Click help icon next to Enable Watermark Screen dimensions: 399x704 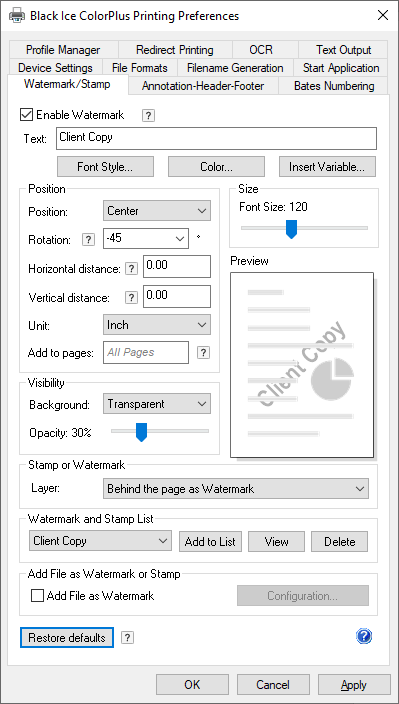point(149,116)
